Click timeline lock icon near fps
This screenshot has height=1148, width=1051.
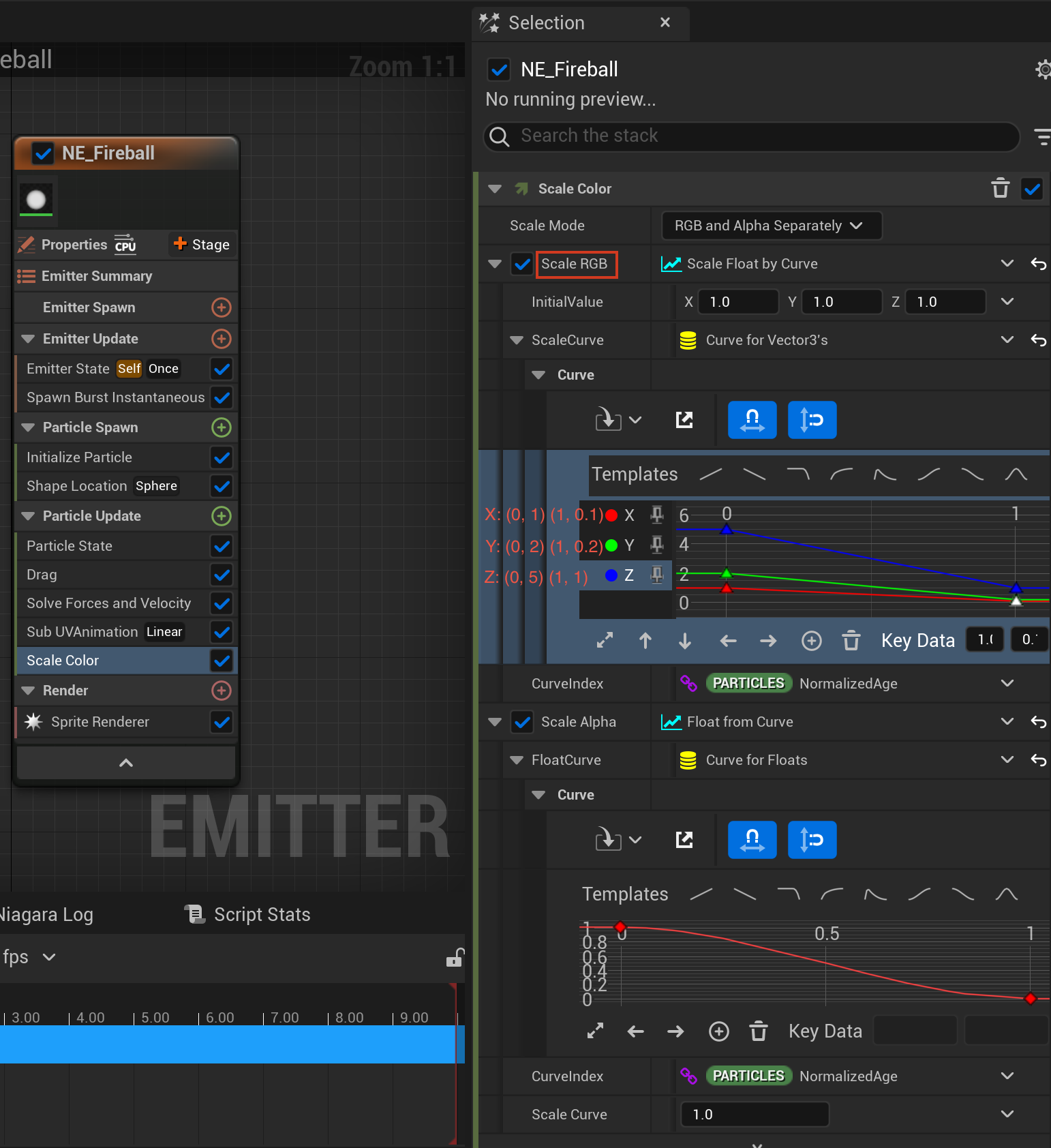point(455,958)
